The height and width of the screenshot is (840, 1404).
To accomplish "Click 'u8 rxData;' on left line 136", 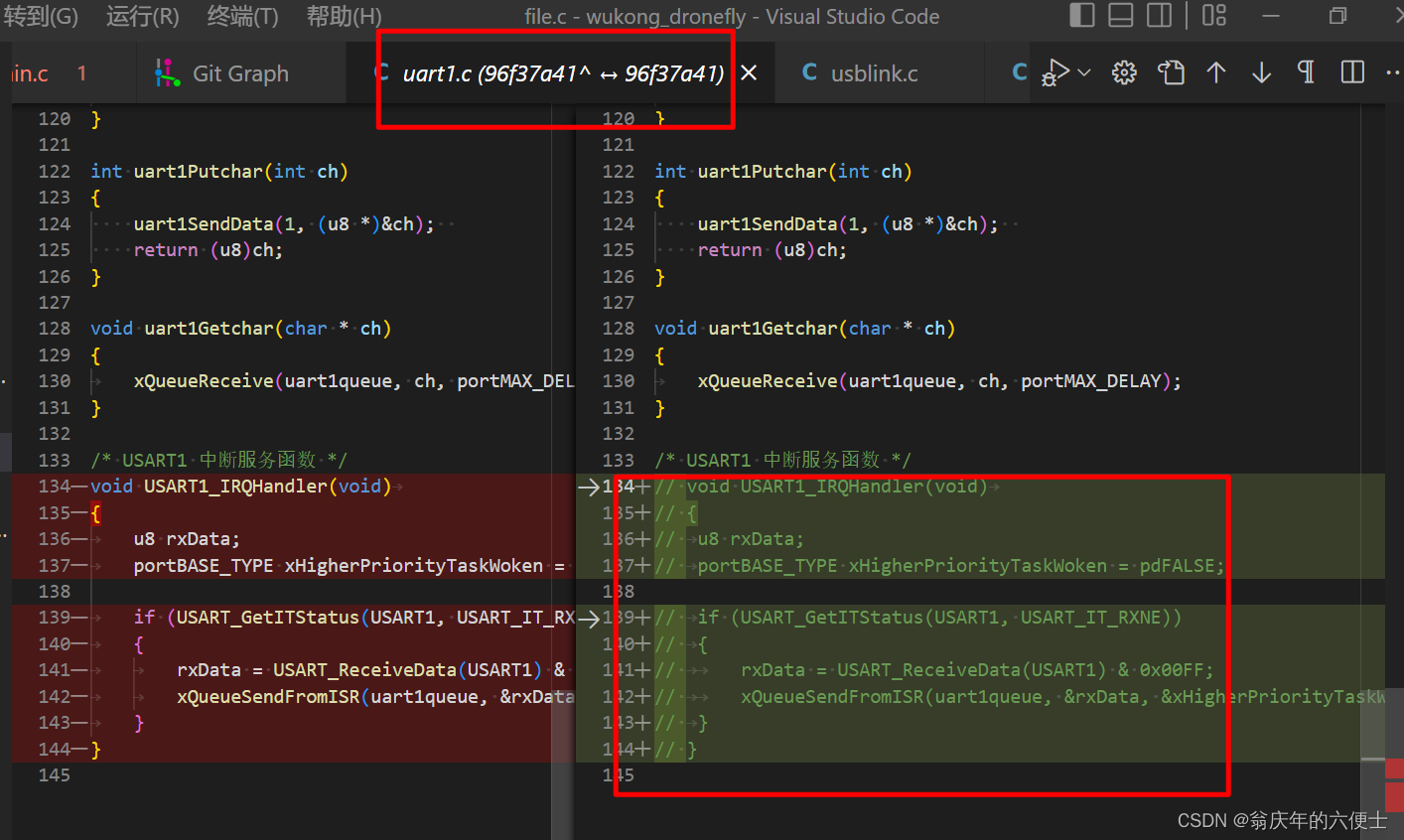I will 187,539.
